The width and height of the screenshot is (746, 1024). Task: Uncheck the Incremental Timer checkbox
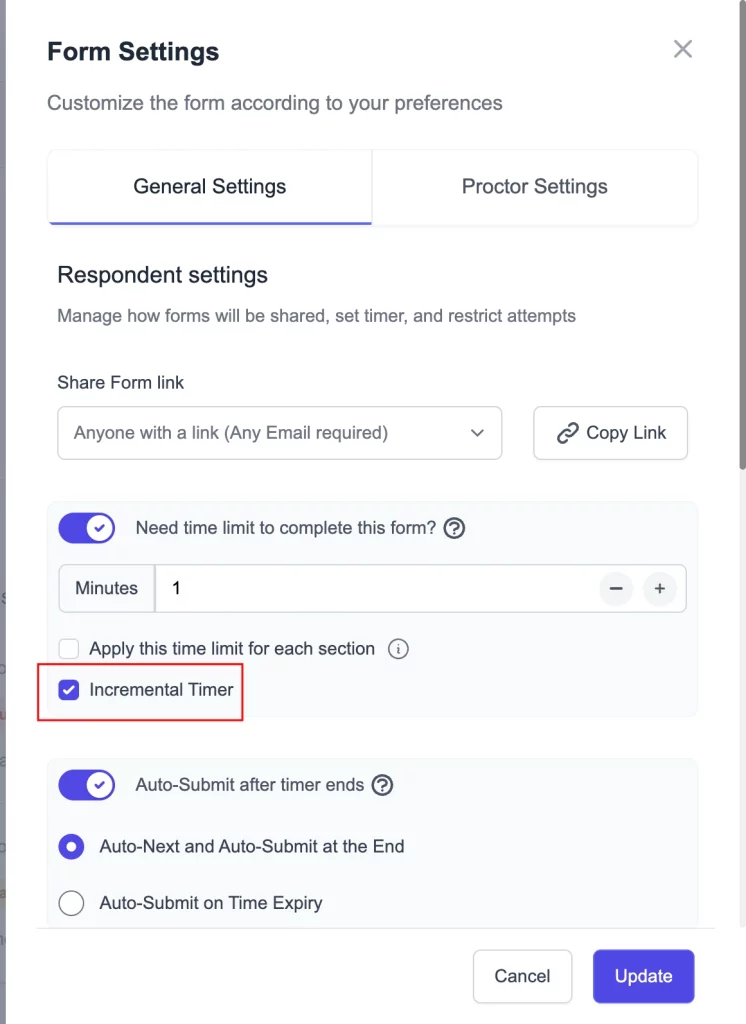point(69,689)
